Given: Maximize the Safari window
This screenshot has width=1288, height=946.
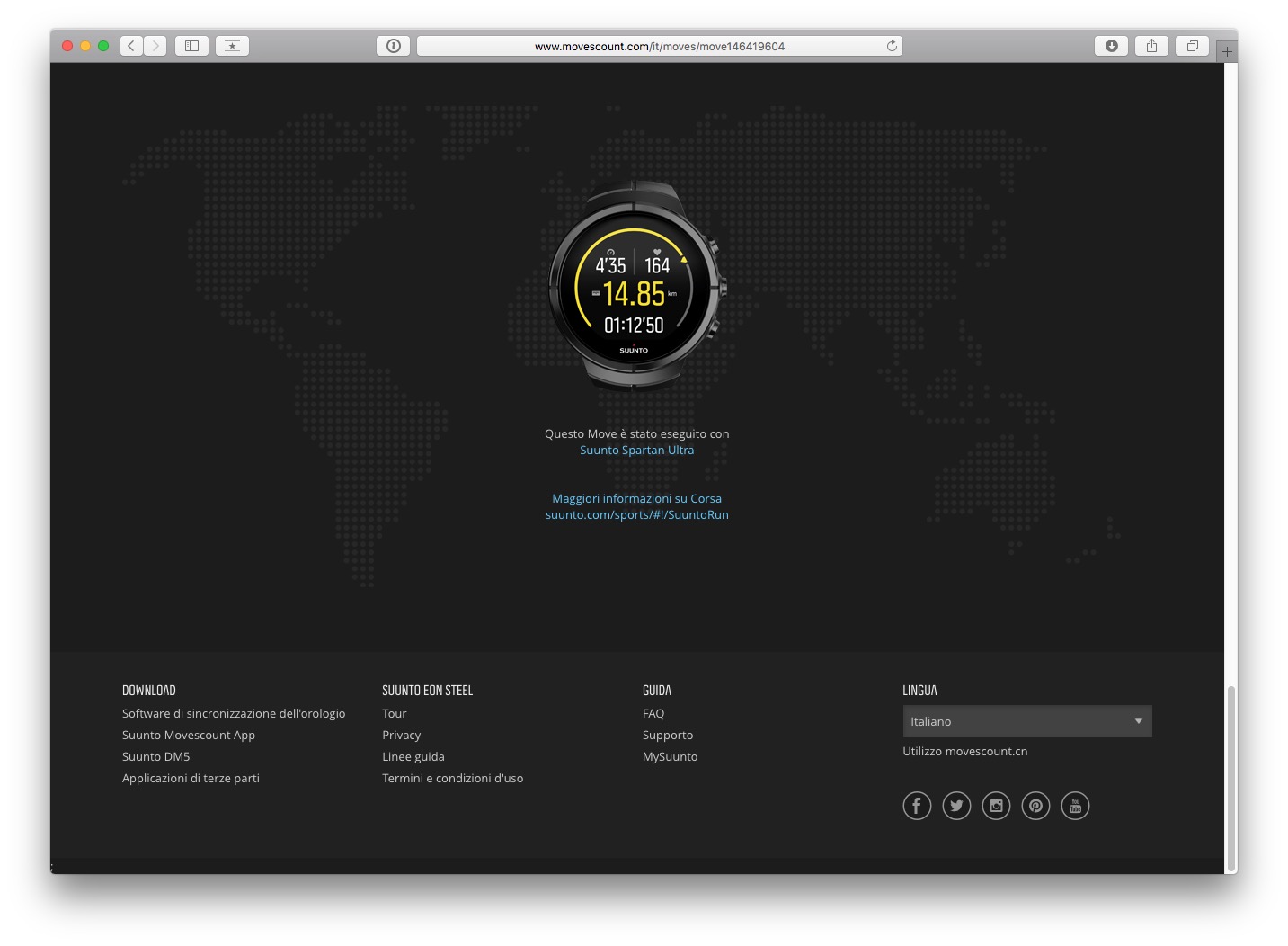Looking at the screenshot, I should 103,46.
